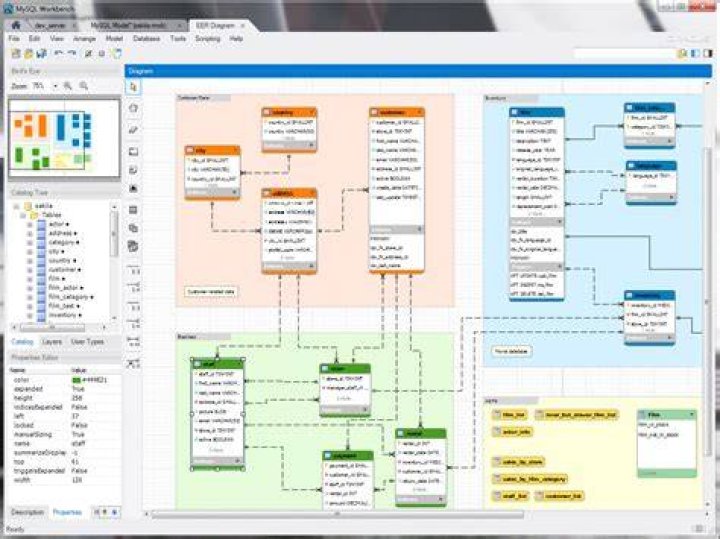Collapse the sakila schema node
This screenshot has width=720, height=539.
[17, 206]
